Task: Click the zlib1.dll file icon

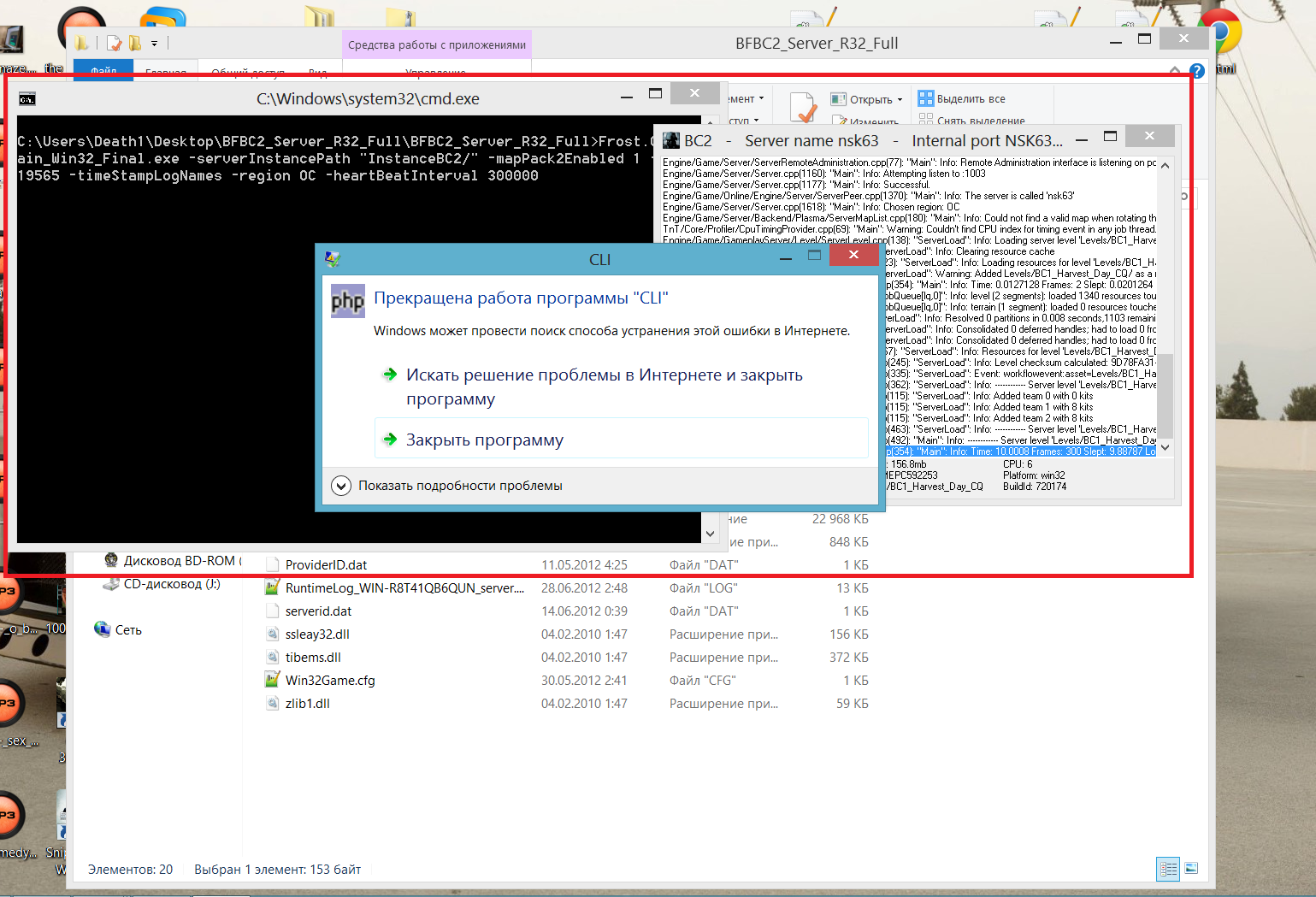Action: click(273, 703)
